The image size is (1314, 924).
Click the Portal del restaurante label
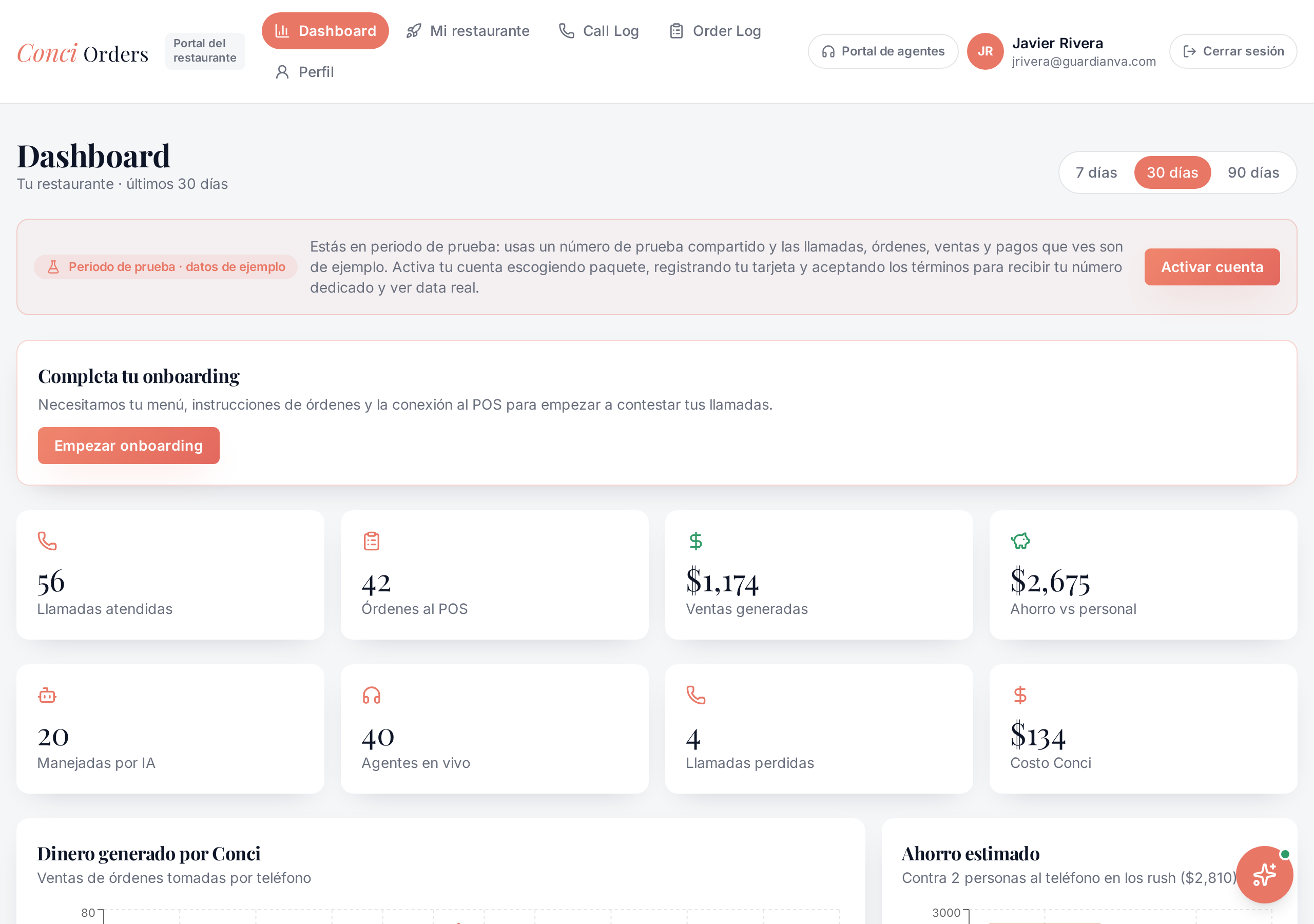[205, 51]
